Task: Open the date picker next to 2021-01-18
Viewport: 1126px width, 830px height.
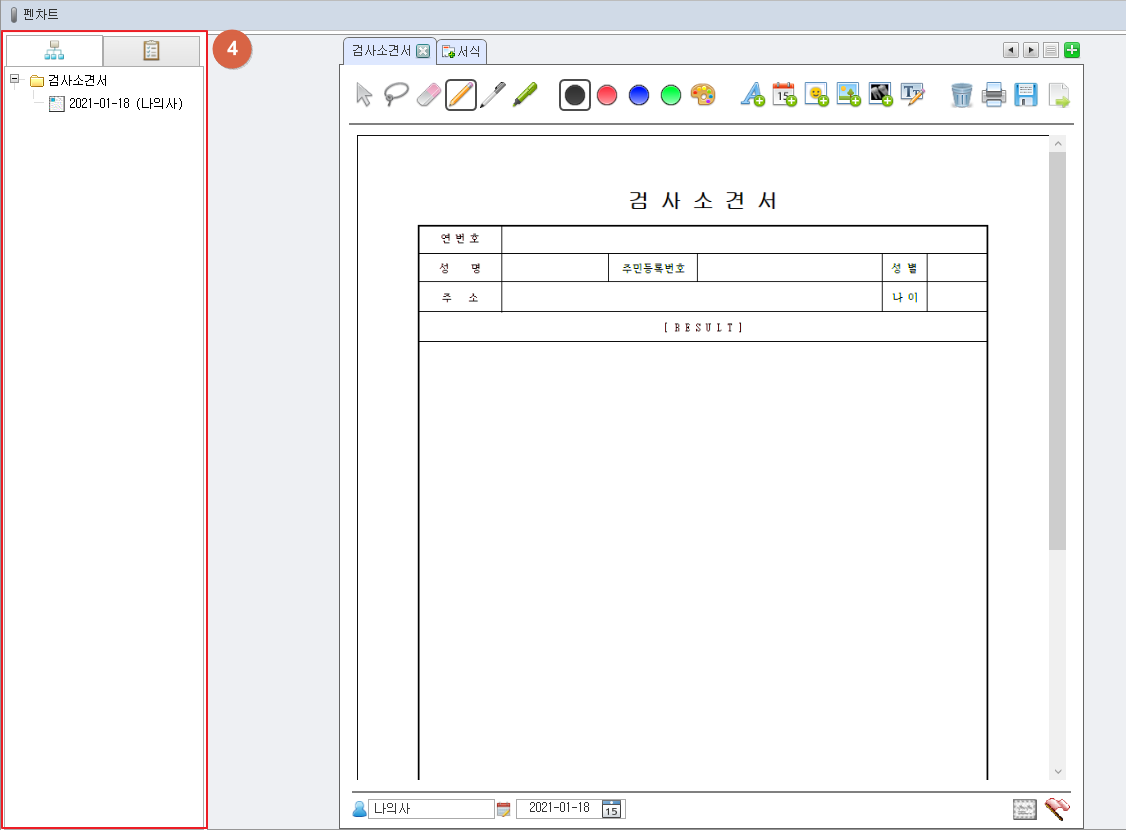Action: (612, 809)
